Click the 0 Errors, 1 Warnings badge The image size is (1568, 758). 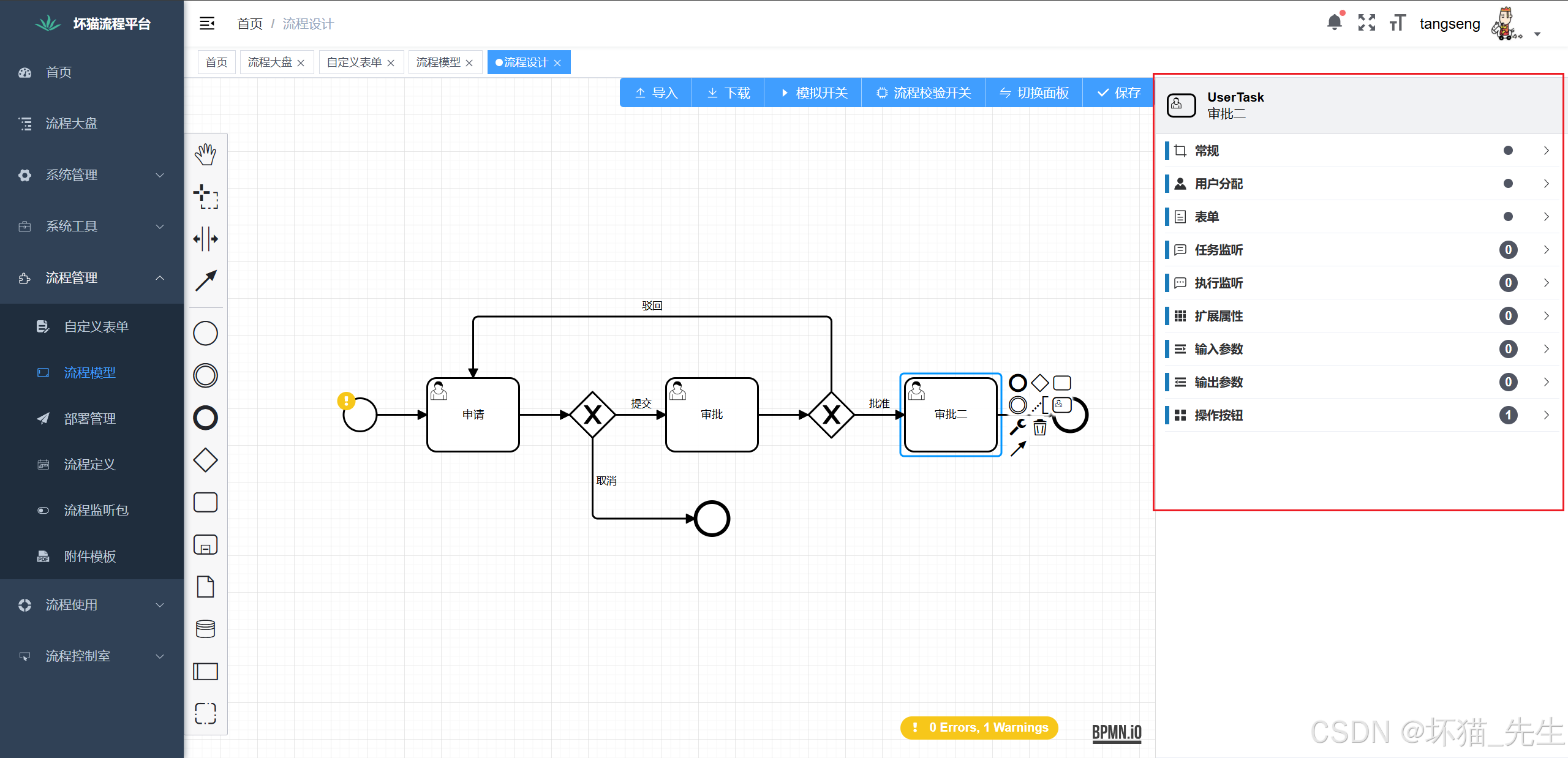(x=979, y=727)
